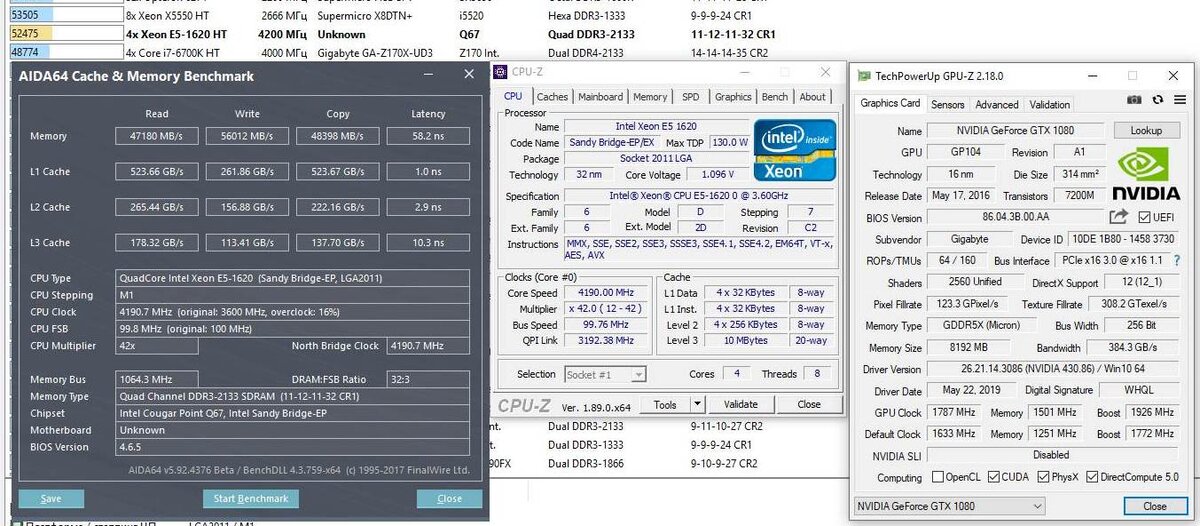Click the Memory Copy value 48398 MB/s
The width and height of the screenshot is (1200, 526).
pyautogui.click(x=338, y=136)
